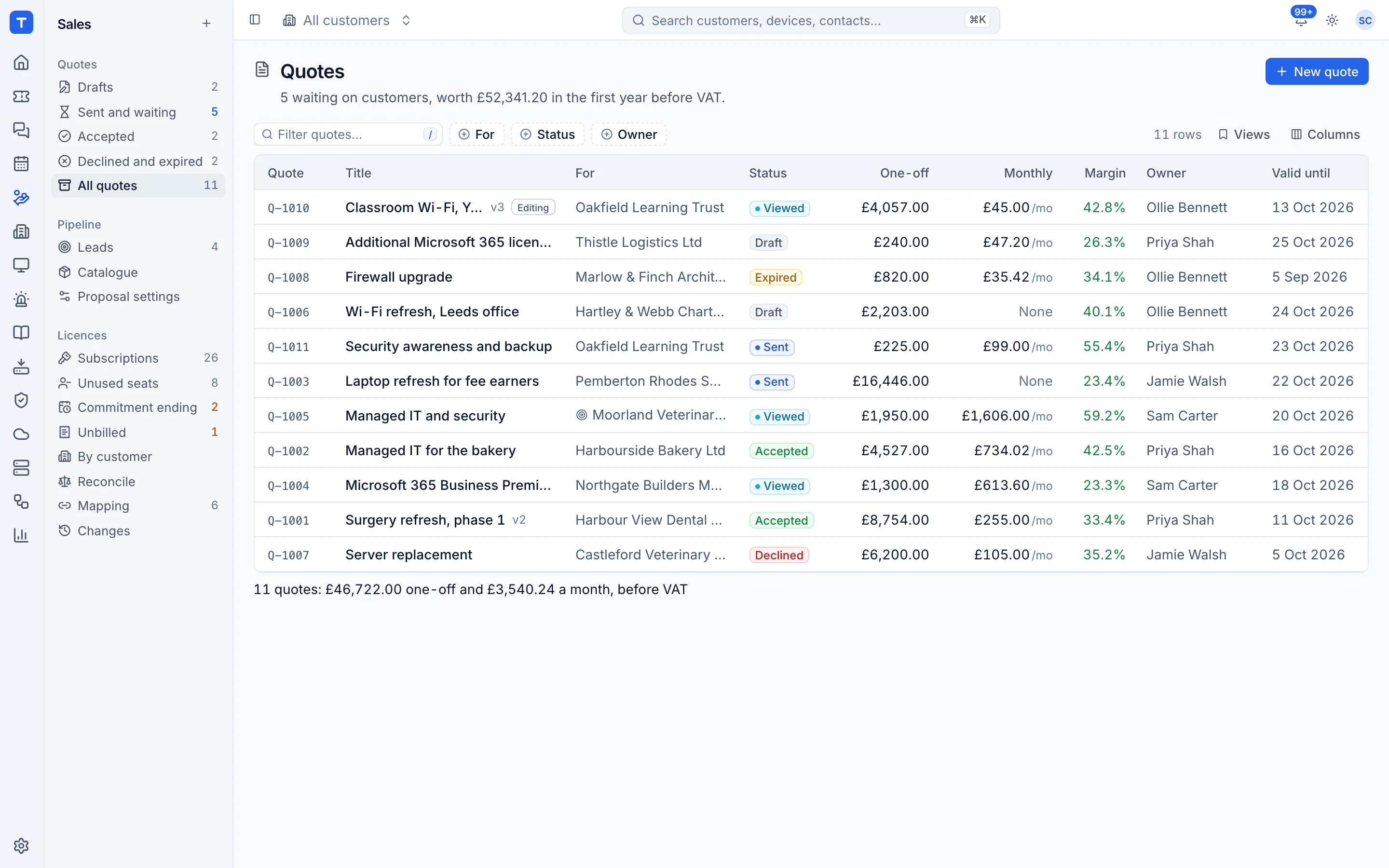The image size is (1389, 868).
Task: Focus the global search customers field
Action: 810,20
